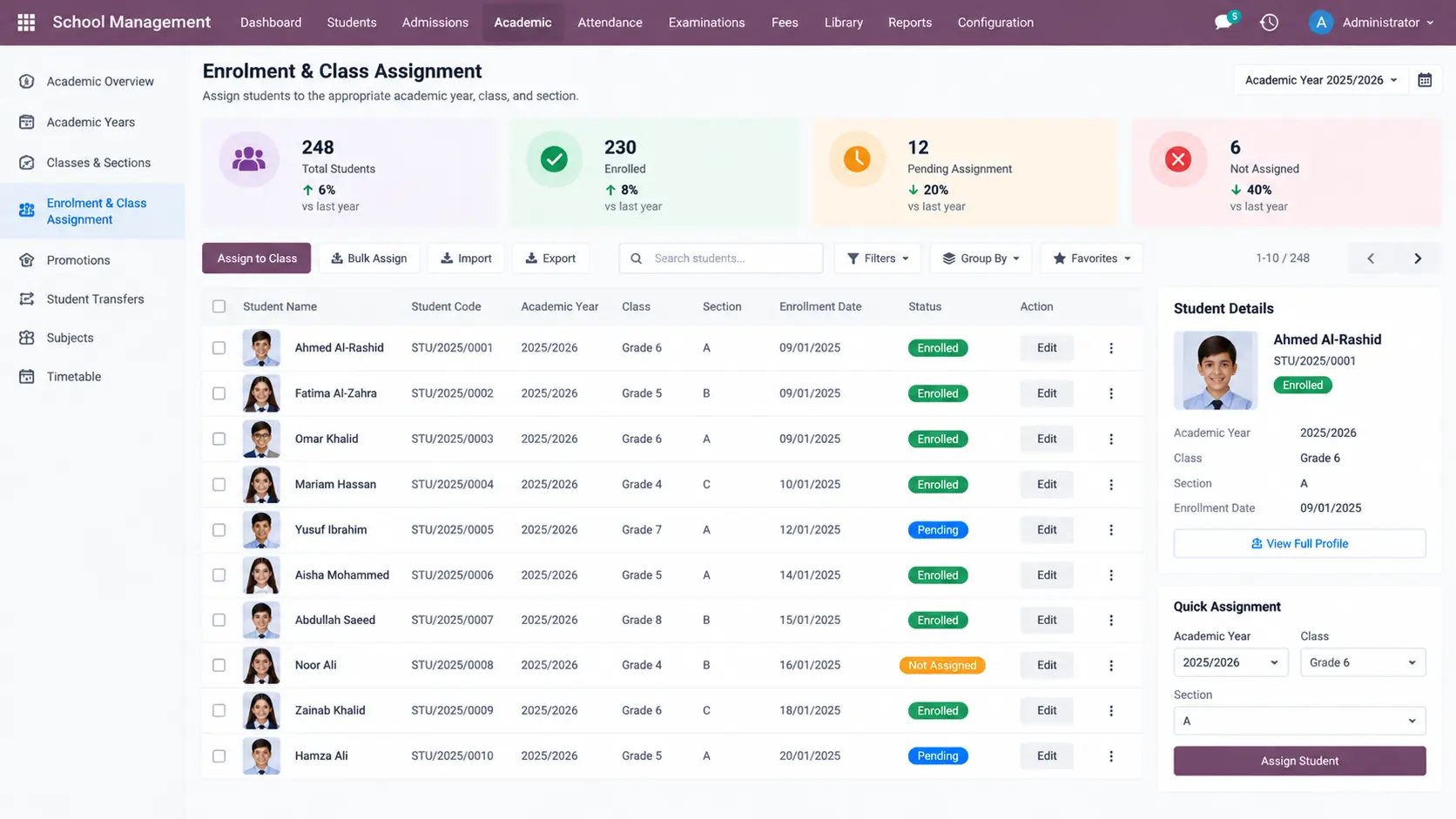Open the View Full Profile link
This screenshot has height=819, width=1456.
1299,543
